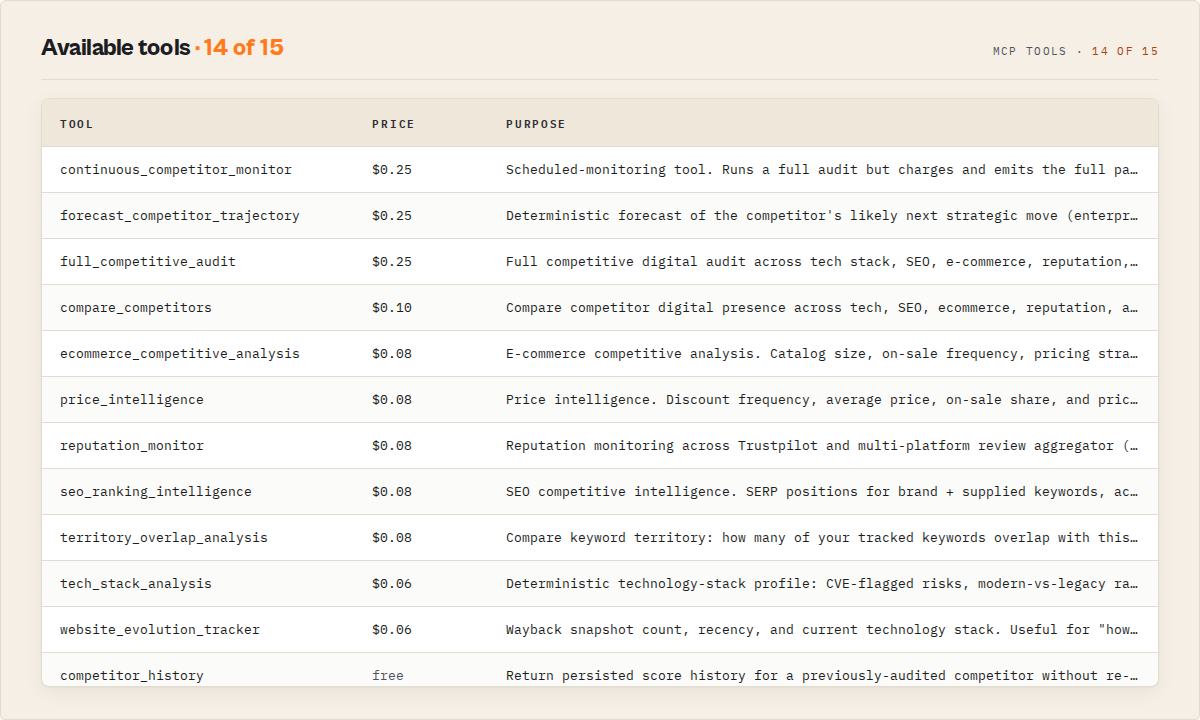Click the 'Deterministic forecast of the competitor's' description
1200x720 pixels.
[x=822, y=216]
